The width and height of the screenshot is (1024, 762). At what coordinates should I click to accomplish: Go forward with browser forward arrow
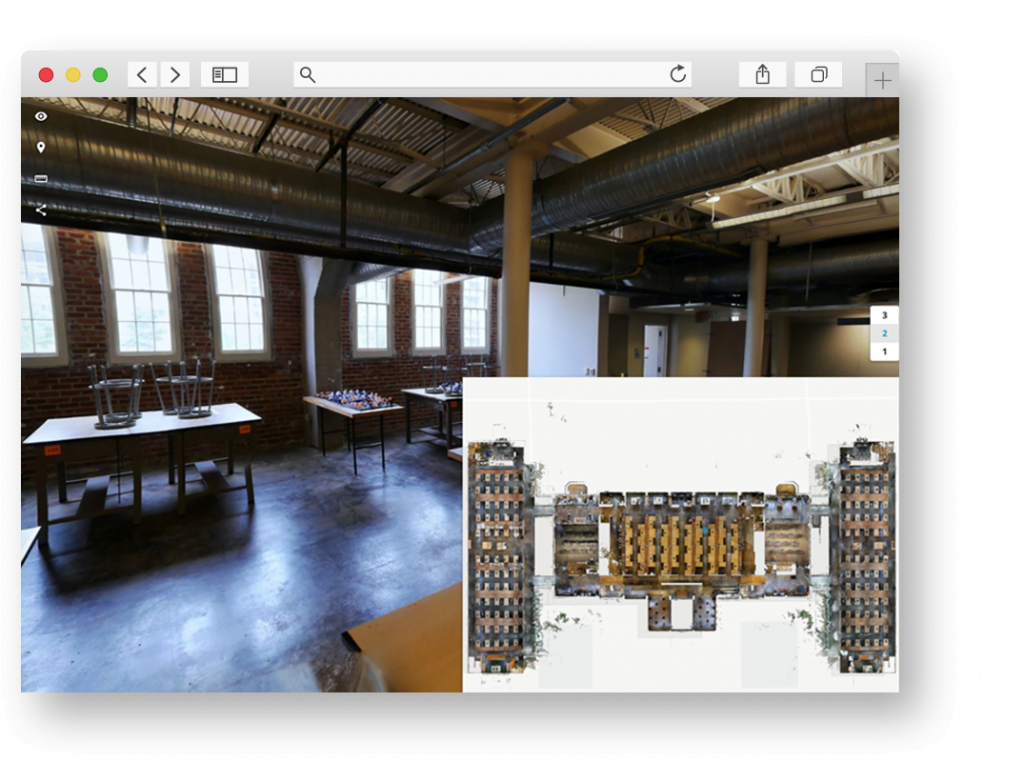[174, 74]
